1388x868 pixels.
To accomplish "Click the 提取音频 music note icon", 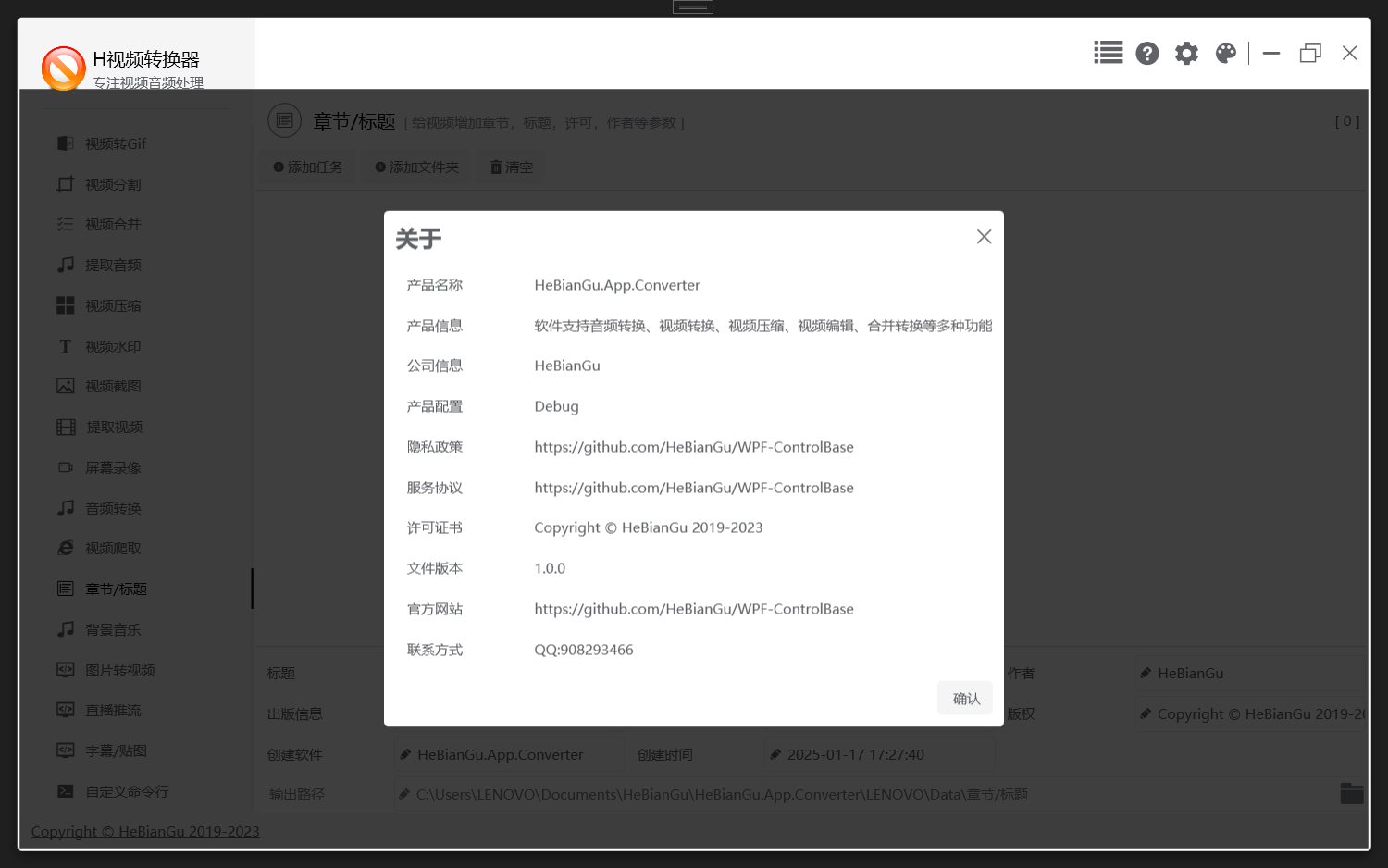I will pyautogui.click(x=66, y=265).
